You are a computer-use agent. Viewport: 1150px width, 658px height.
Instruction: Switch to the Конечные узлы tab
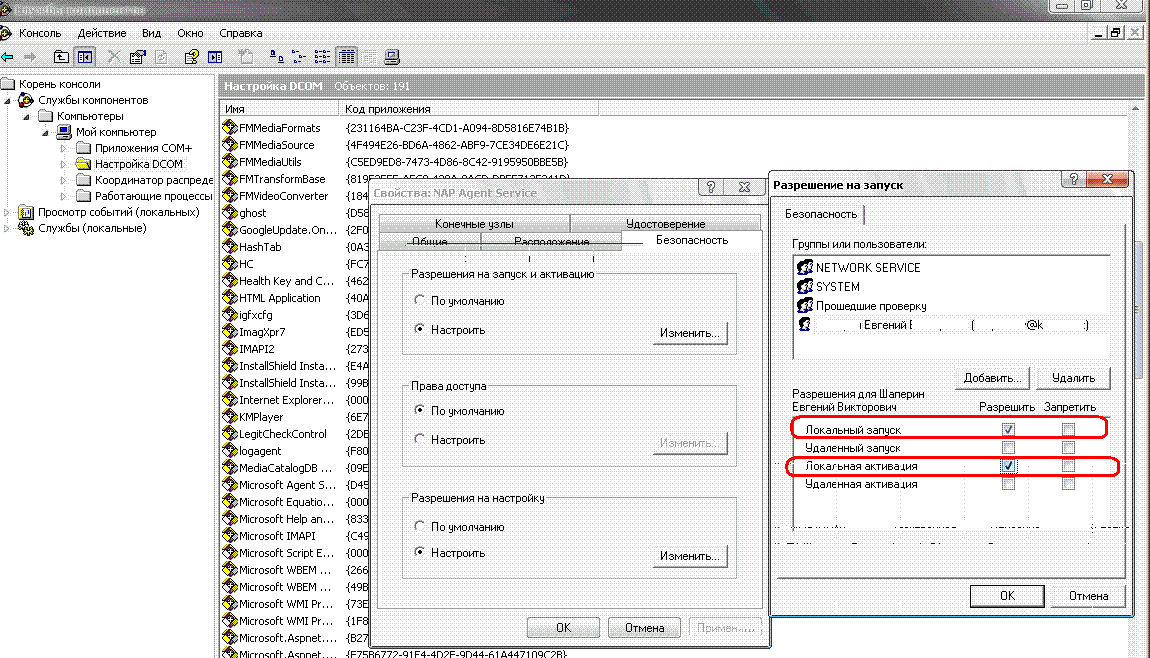tap(474, 224)
